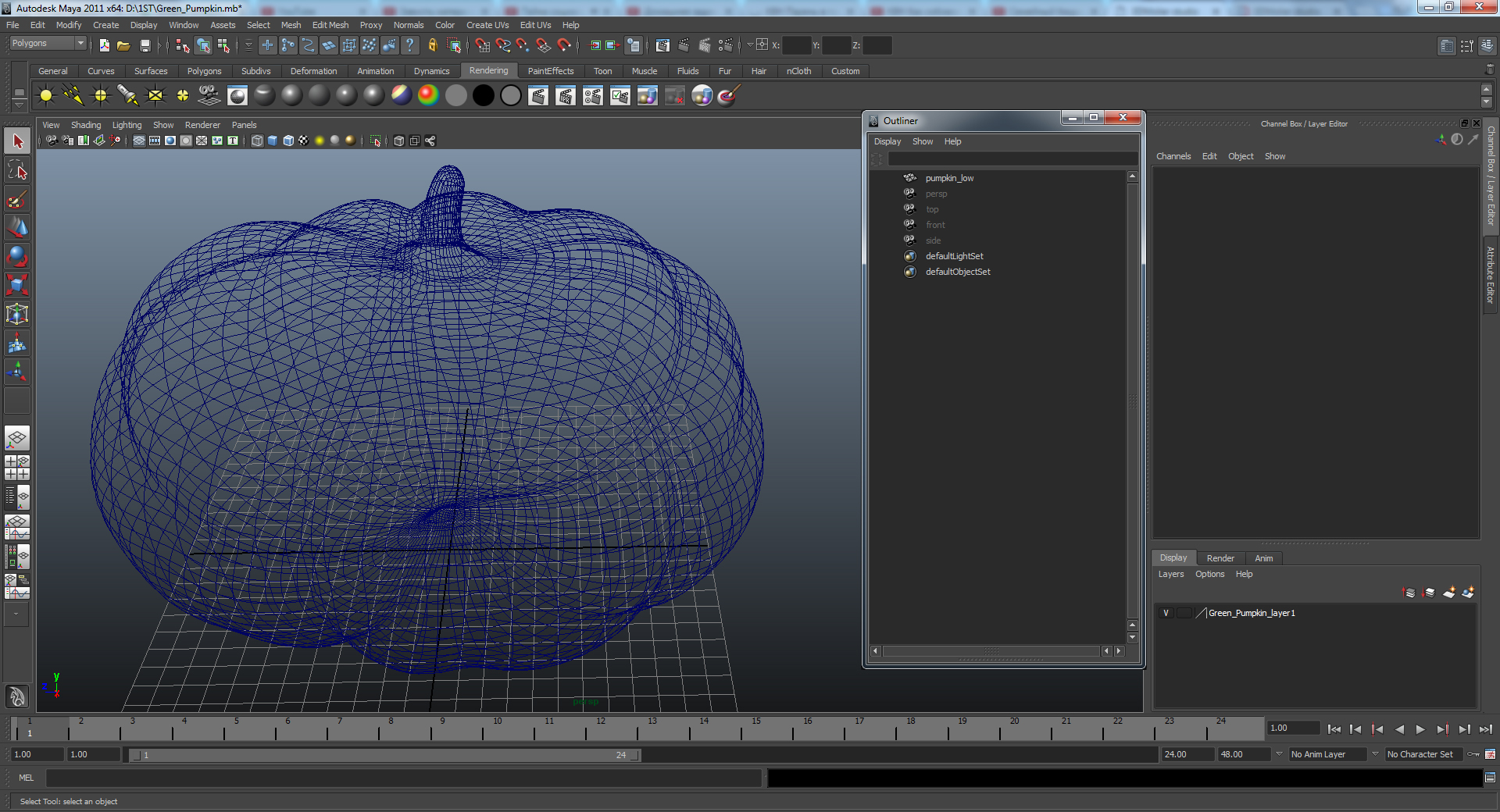Choose the four view layout icon

click(17, 468)
